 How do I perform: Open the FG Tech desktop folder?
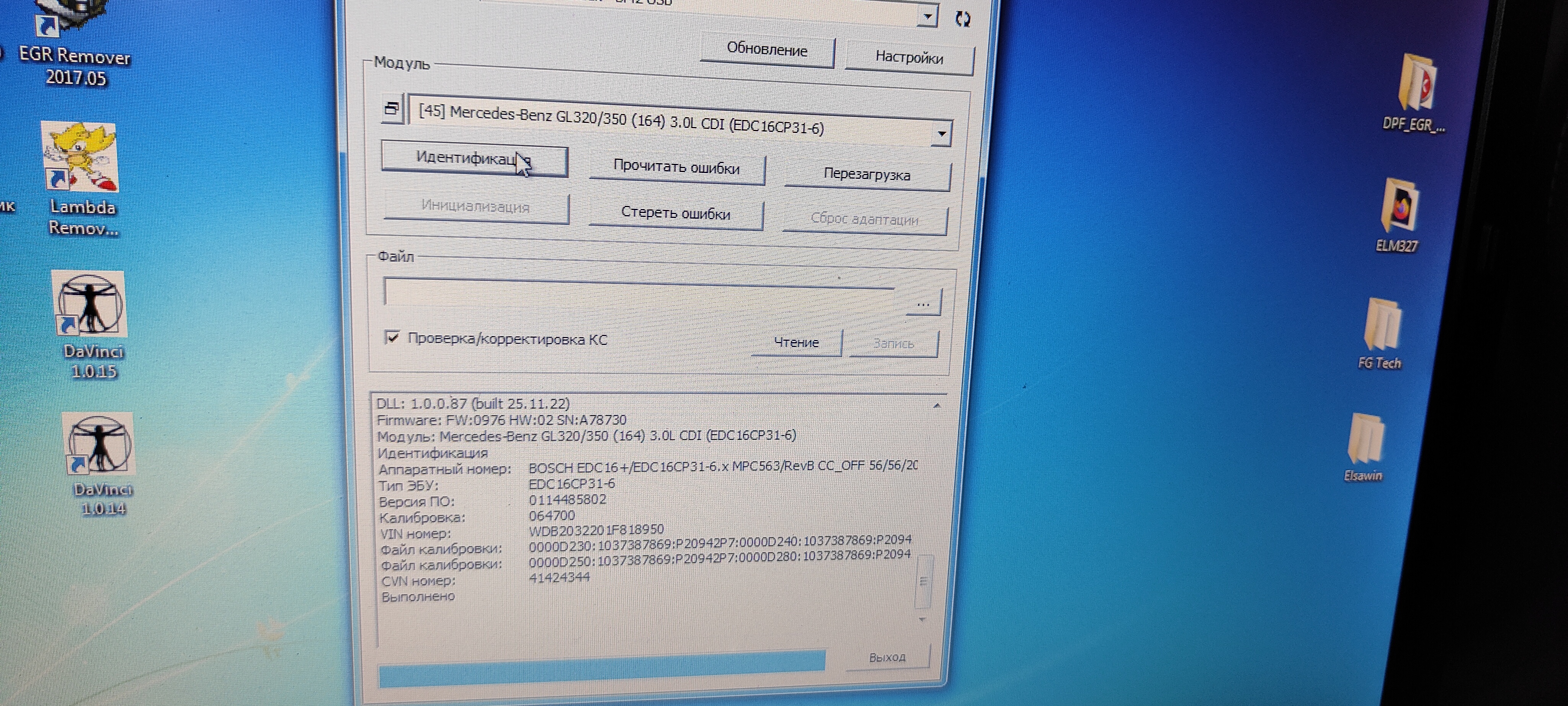pos(1382,325)
